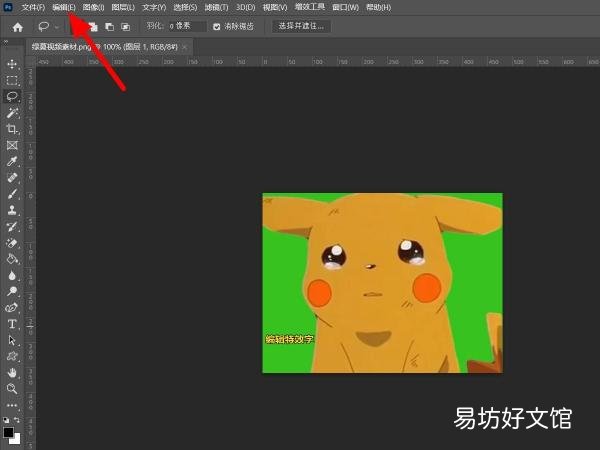This screenshot has width=600, height=450.
Task: Select the Move tool
Action: click(x=12, y=64)
